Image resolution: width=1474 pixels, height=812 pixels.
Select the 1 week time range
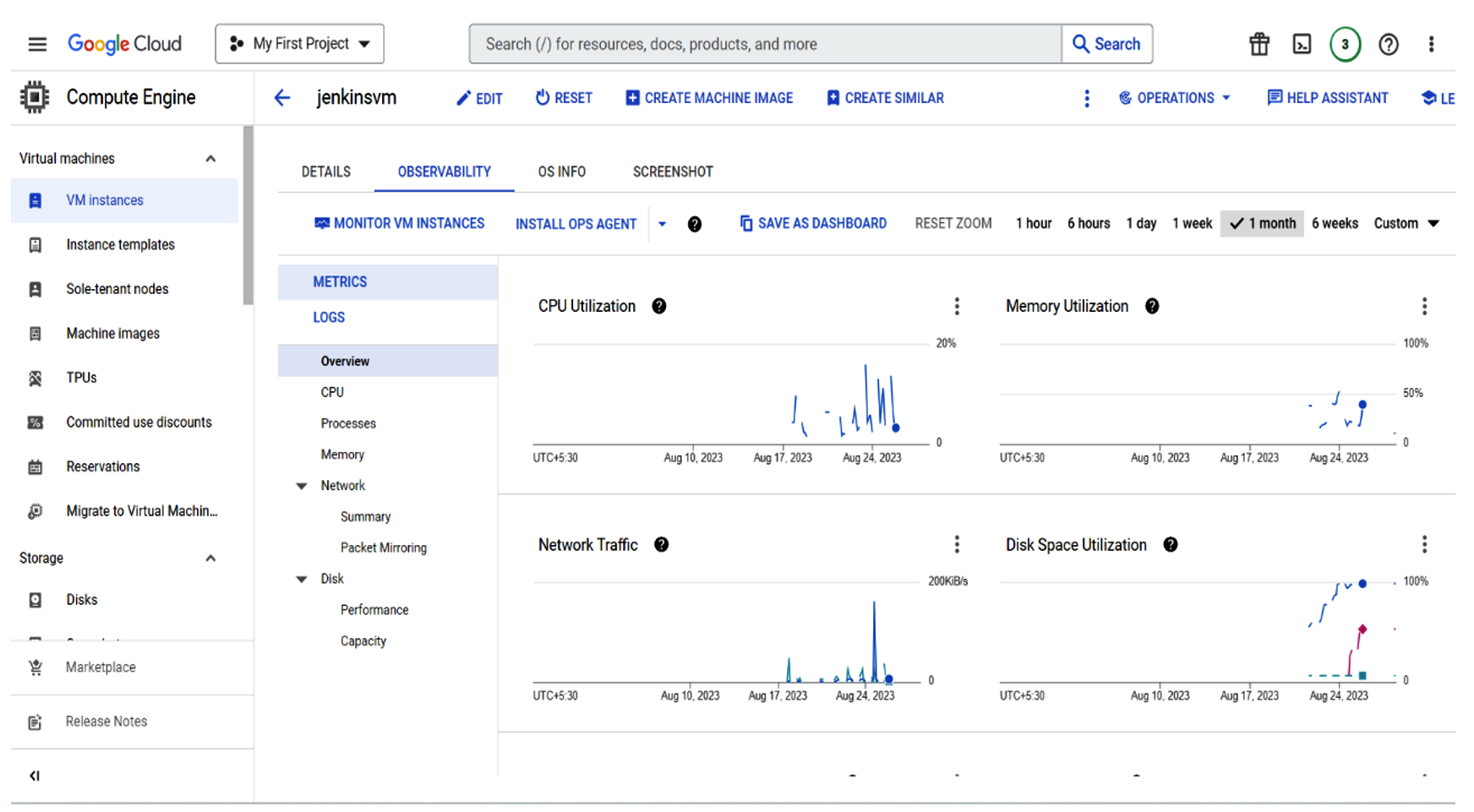pos(1192,224)
